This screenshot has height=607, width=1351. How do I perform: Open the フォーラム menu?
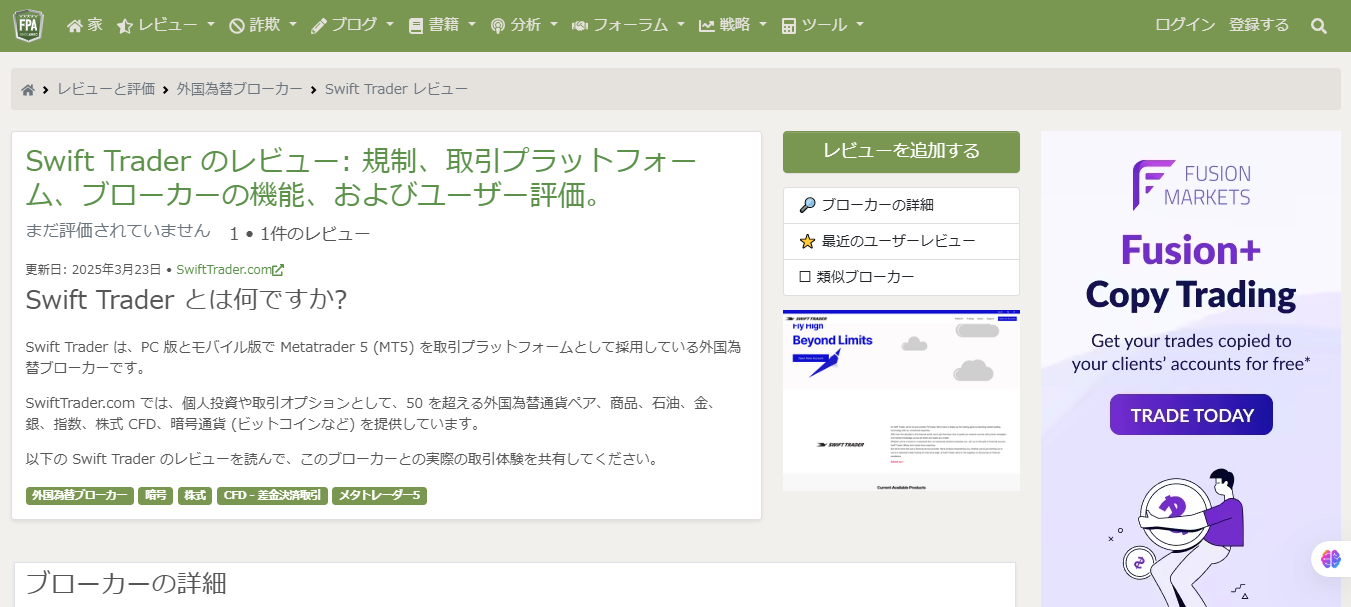(628, 26)
